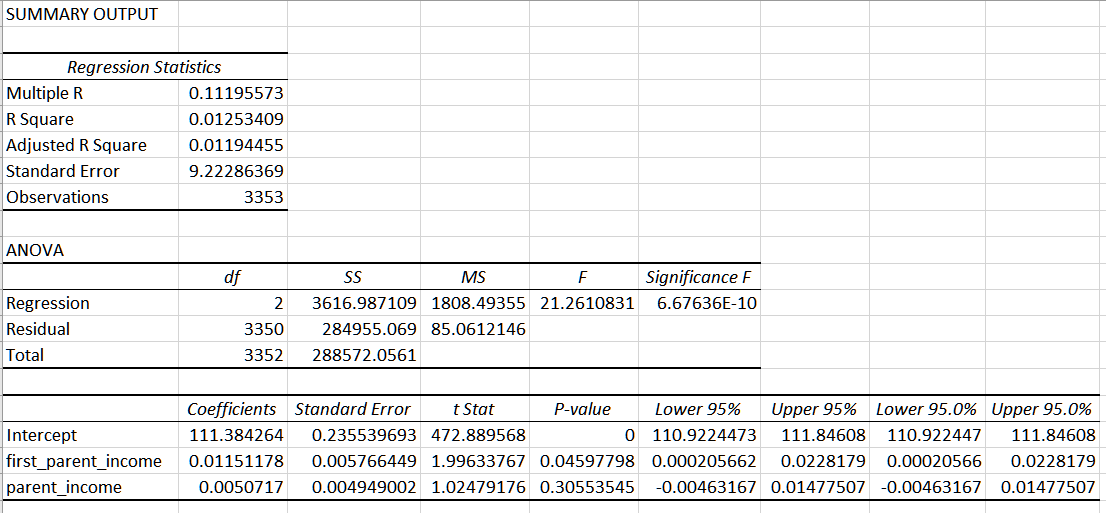Click Regression SS value 3616.987109
Image resolution: width=1106 pixels, height=513 pixels.
pyautogui.click(x=353, y=303)
